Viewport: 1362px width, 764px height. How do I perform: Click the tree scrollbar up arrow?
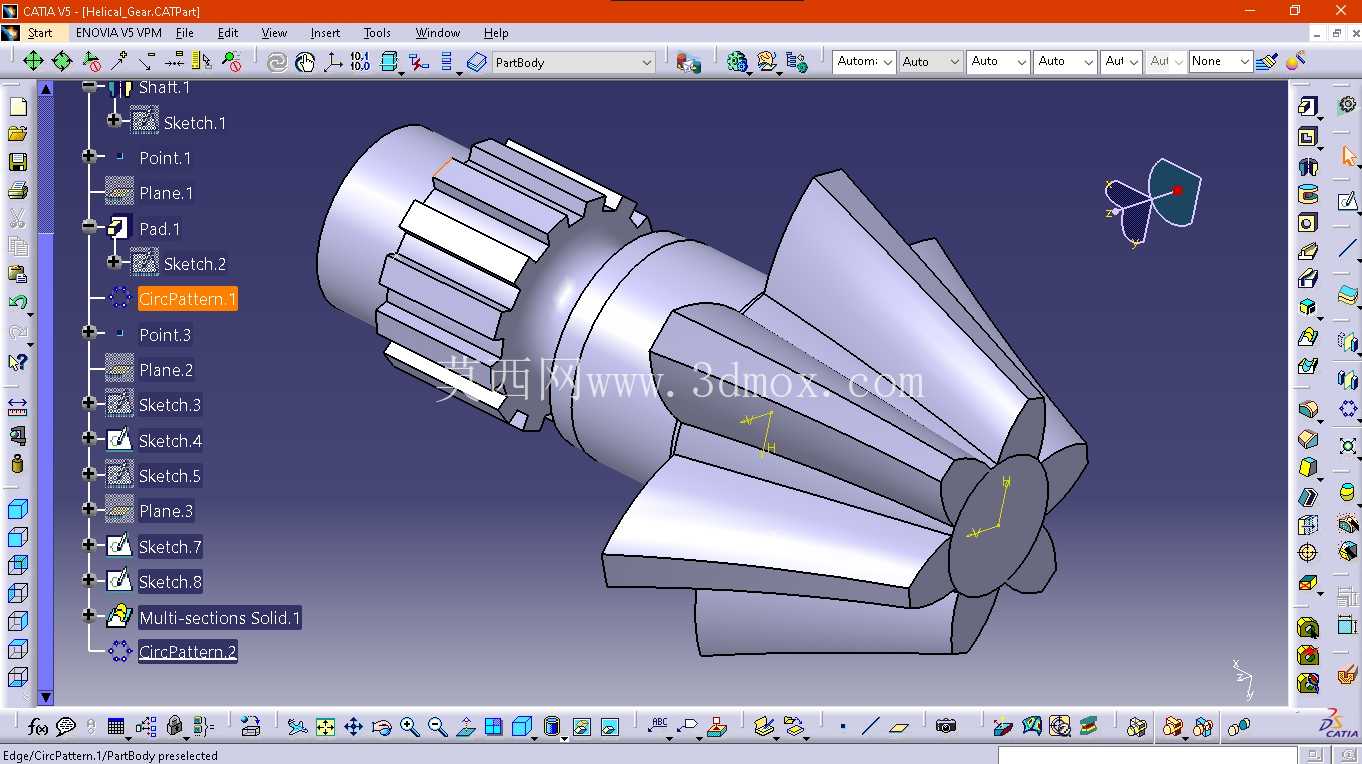(x=45, y=88)
